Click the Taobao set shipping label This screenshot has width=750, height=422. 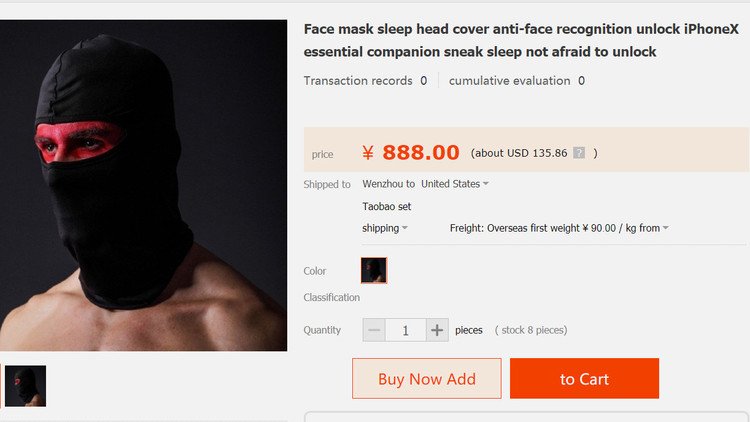pyautogui.click(x=387, y=206)
